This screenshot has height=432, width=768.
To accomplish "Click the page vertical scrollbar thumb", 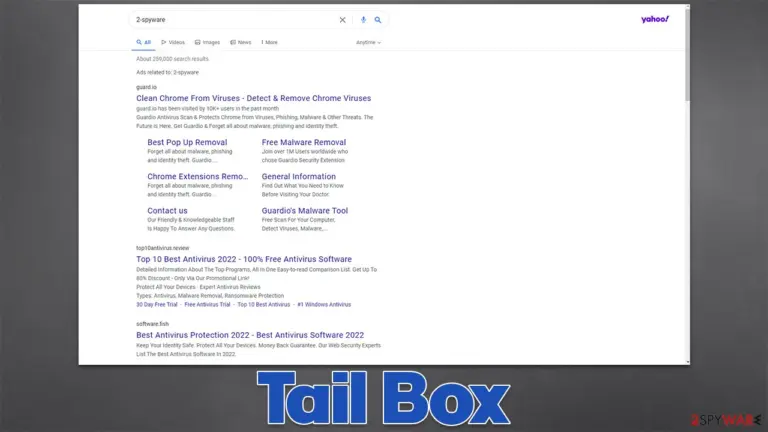I will (687, 54).
